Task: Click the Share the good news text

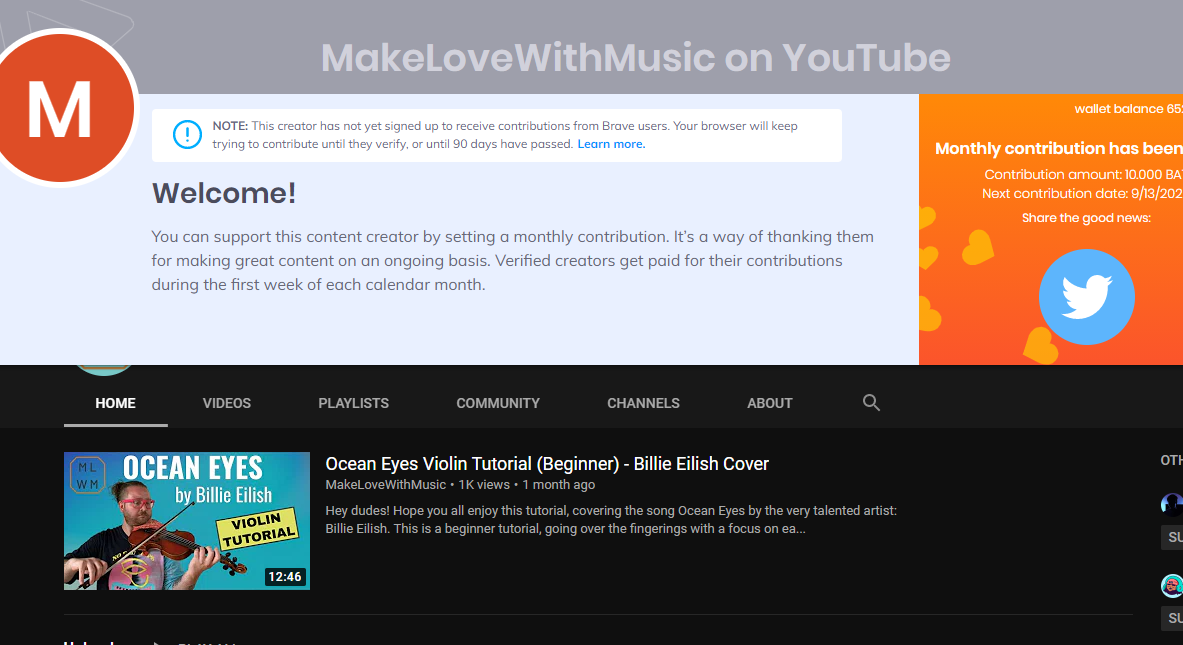Action: [1086, 218]
